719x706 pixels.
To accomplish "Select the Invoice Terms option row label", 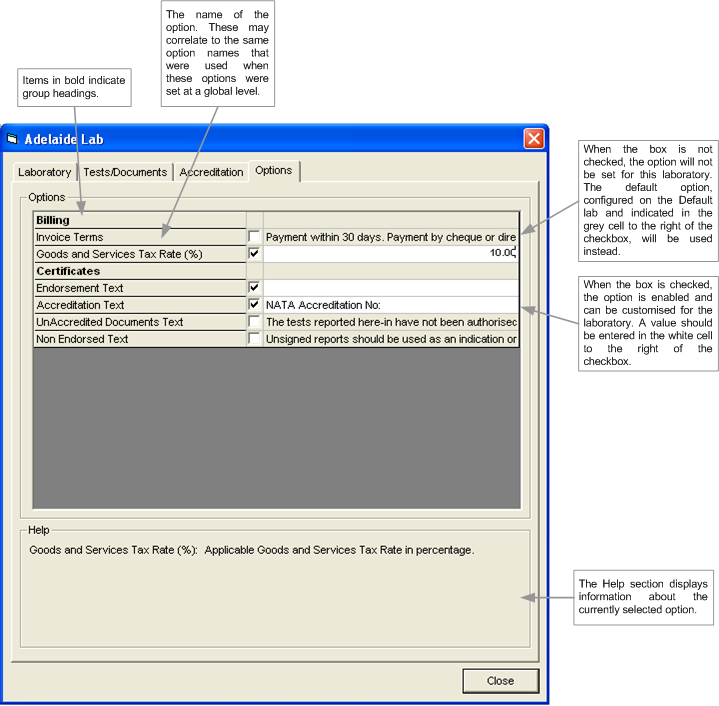I will [140, 237].
